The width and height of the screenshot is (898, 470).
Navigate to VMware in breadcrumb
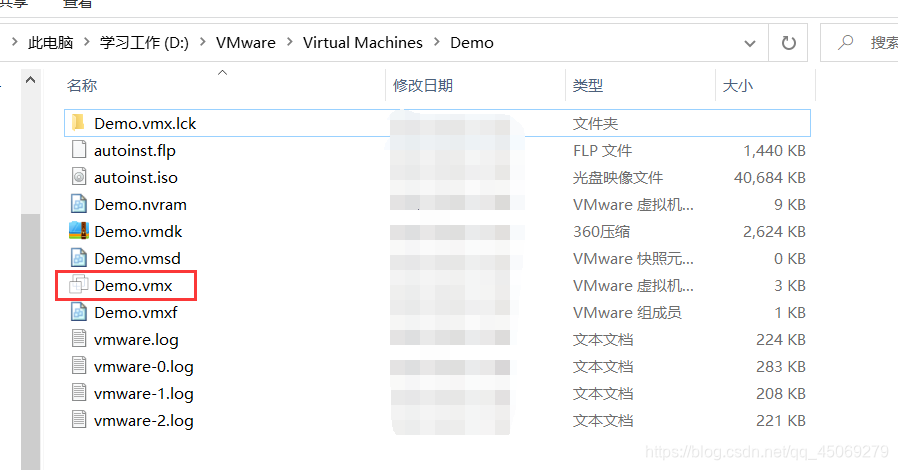[246, 43]
